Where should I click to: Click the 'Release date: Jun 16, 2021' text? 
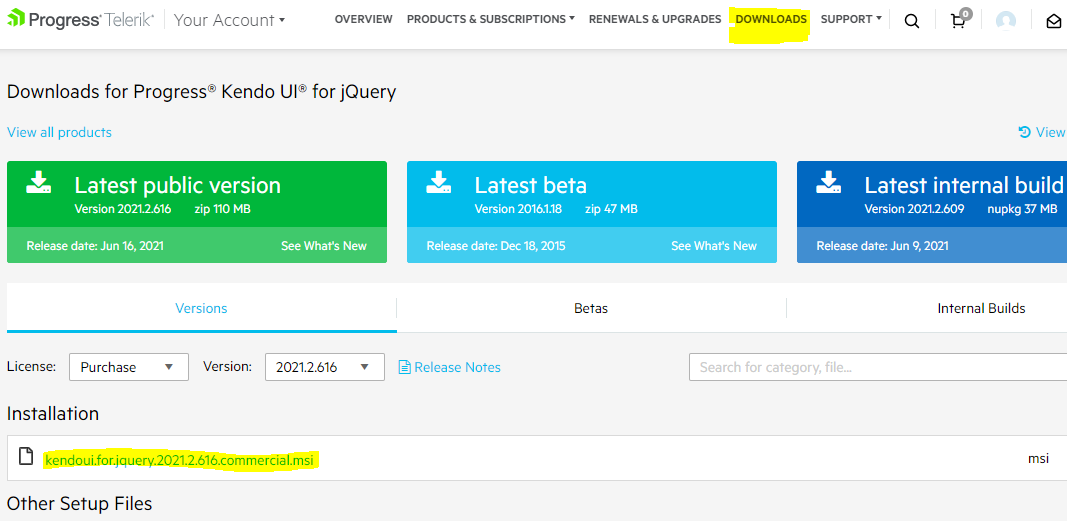tap(95, 246)
